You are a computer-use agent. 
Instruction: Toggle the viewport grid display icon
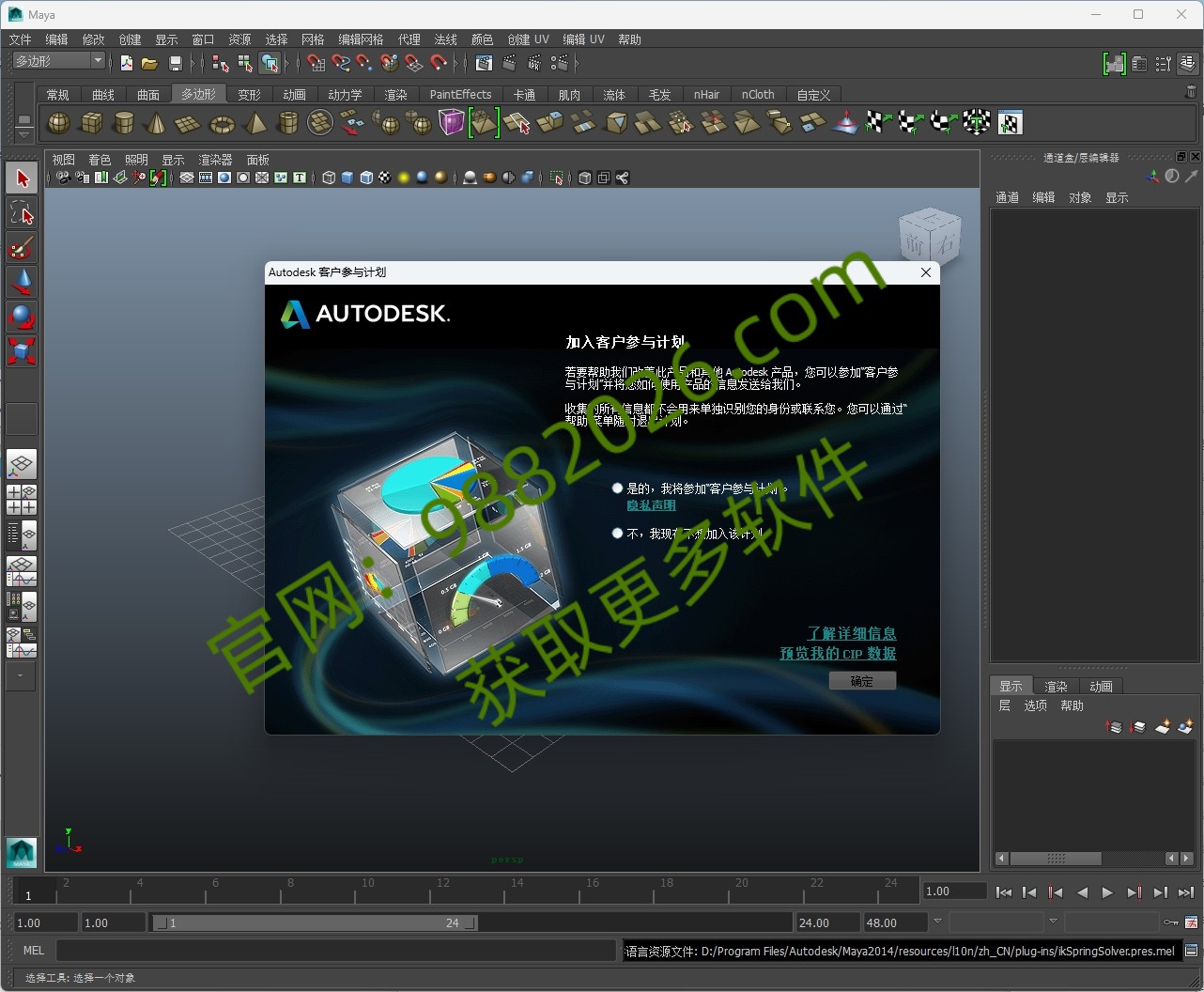click(x=187, y=178)
